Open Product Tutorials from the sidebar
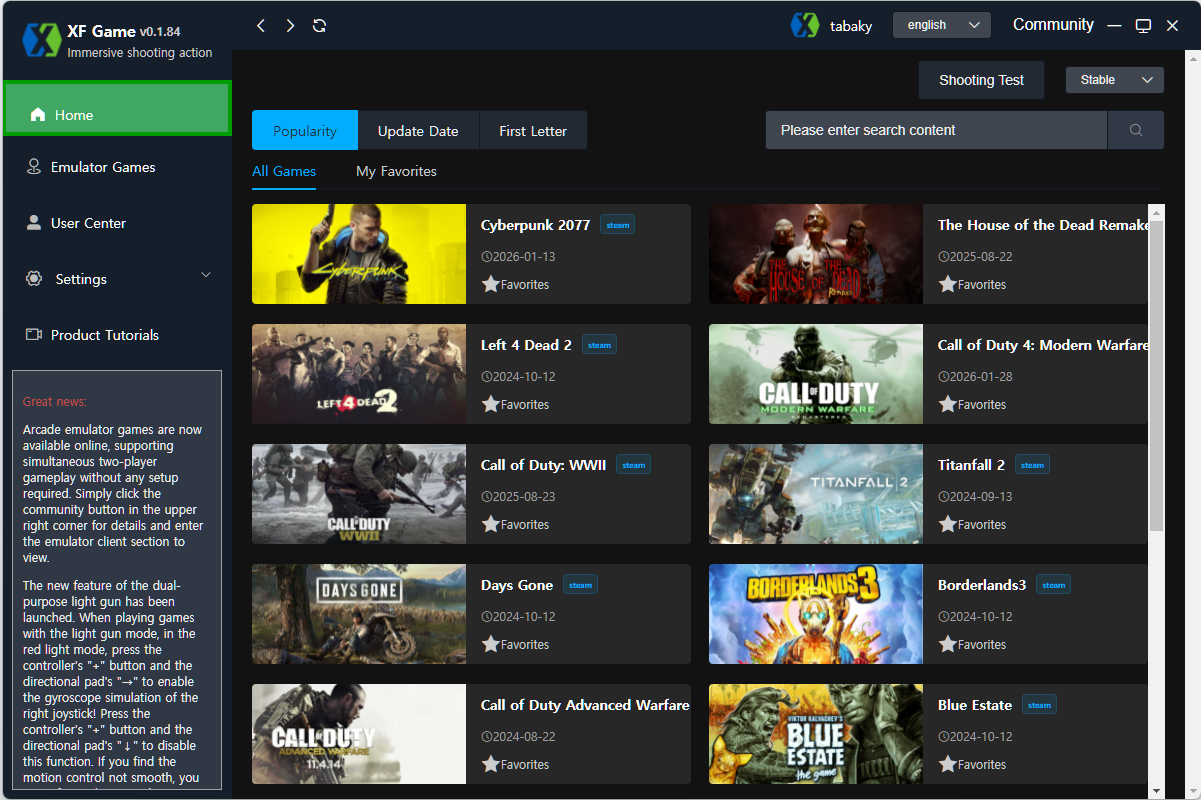The image size is (1201, 800). pos(104,335)
